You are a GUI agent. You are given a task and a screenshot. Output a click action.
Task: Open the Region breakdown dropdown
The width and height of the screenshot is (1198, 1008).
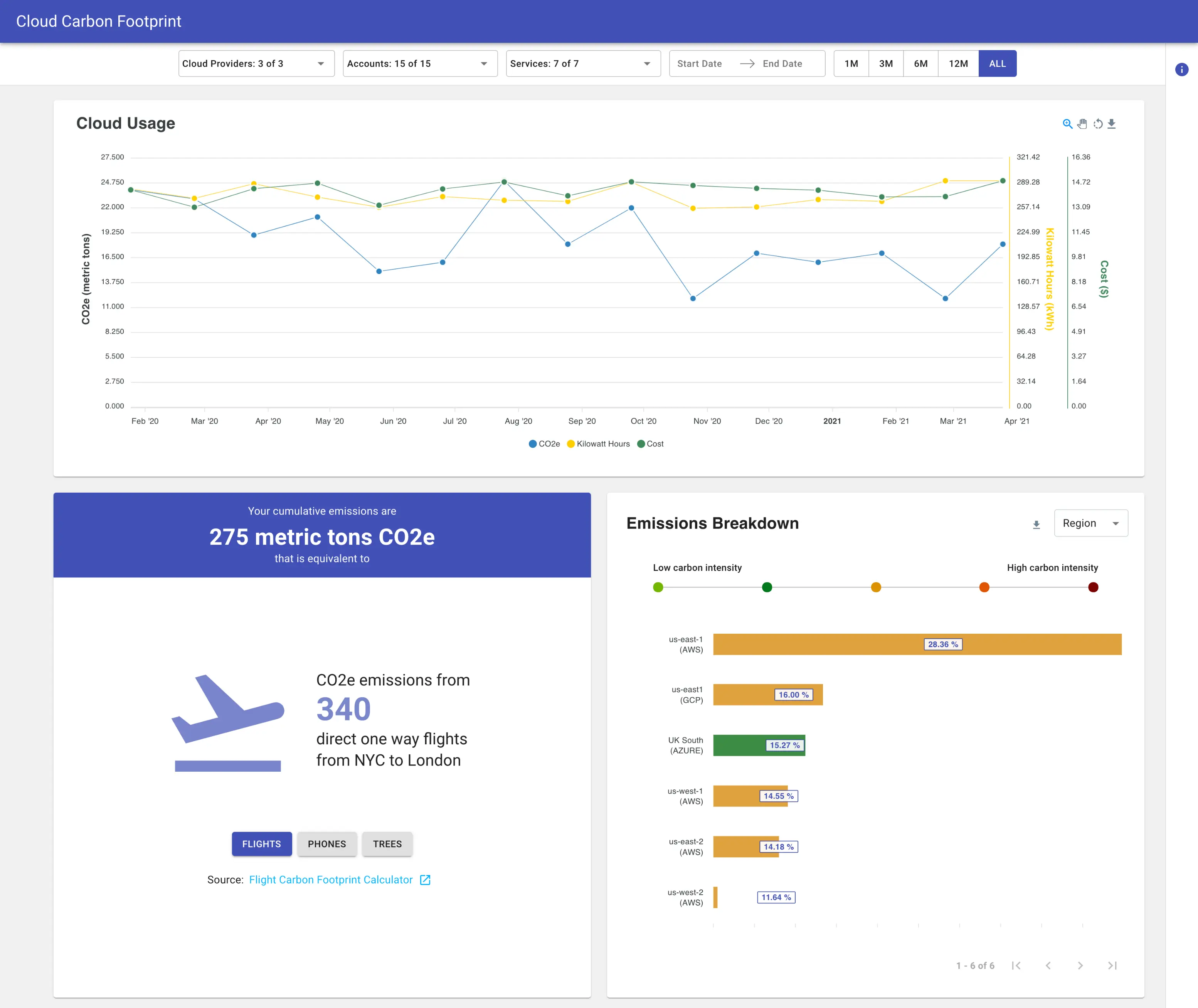[1090, 523]
